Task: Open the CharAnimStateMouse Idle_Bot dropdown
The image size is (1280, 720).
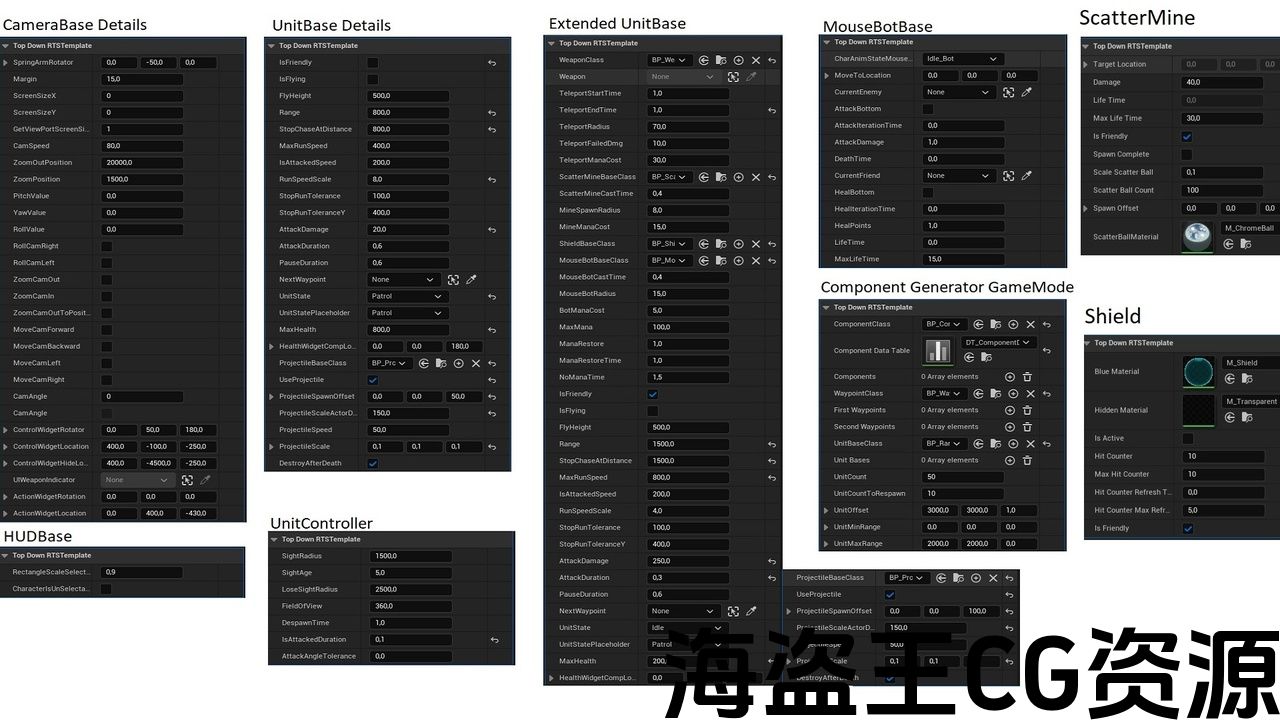Action: [961, 59]
